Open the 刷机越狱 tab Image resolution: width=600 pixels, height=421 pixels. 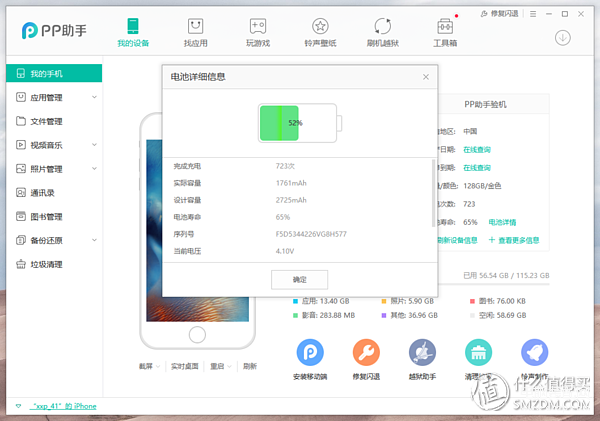click(383, 33)
